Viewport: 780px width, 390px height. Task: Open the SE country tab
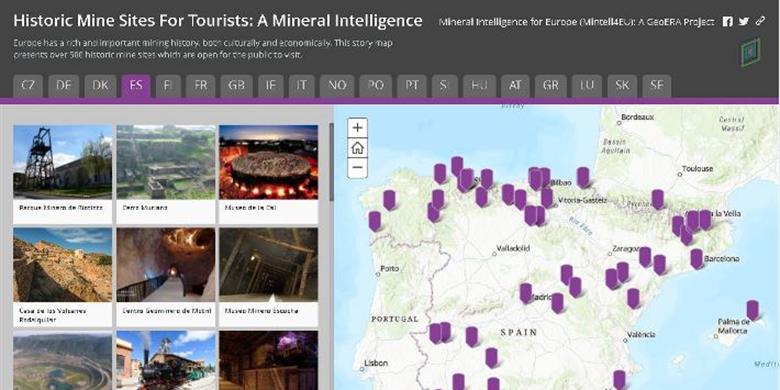click(x=657, y=86)
